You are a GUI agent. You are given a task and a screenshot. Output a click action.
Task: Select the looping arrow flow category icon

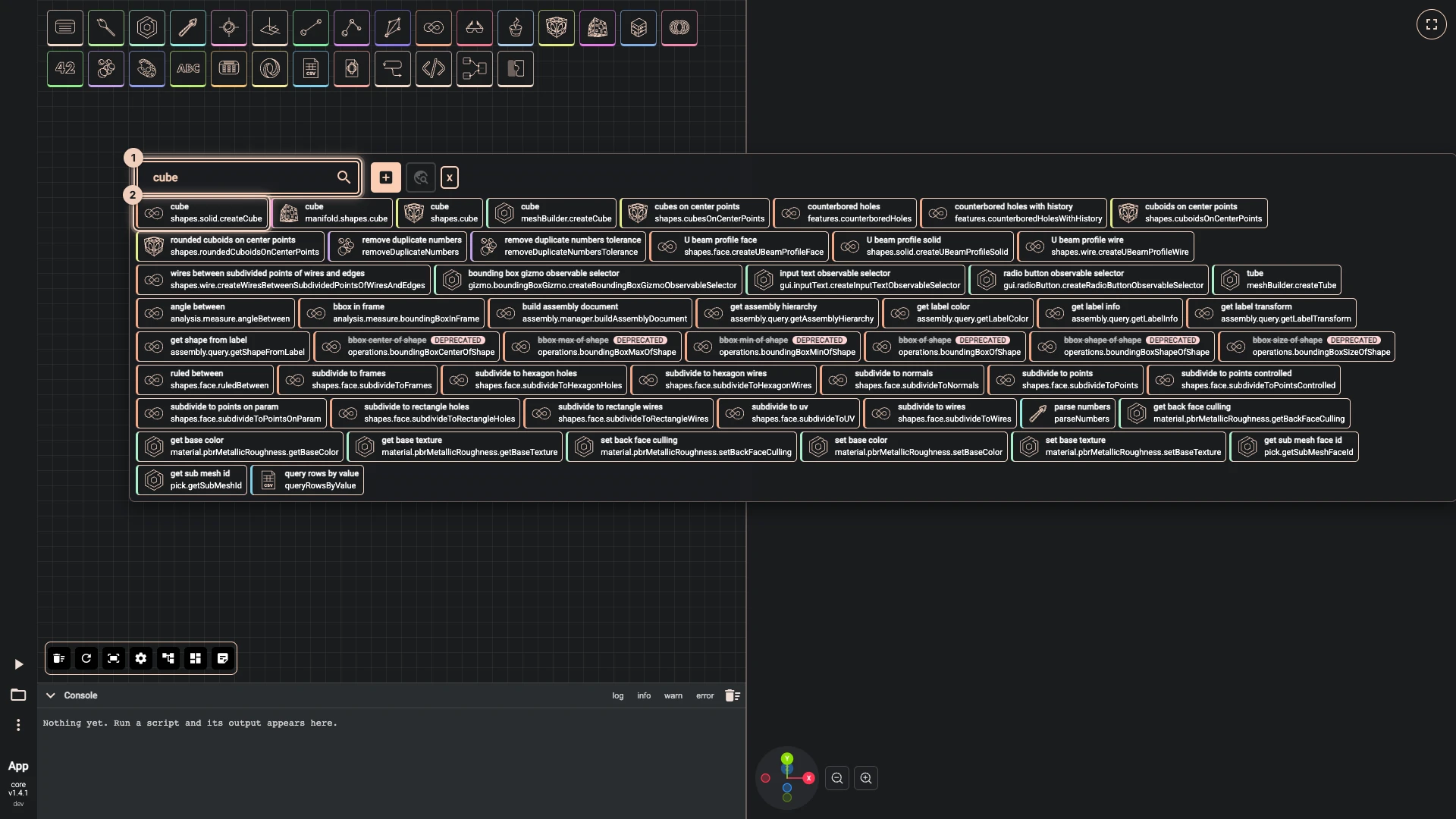(x=393, y=69)
